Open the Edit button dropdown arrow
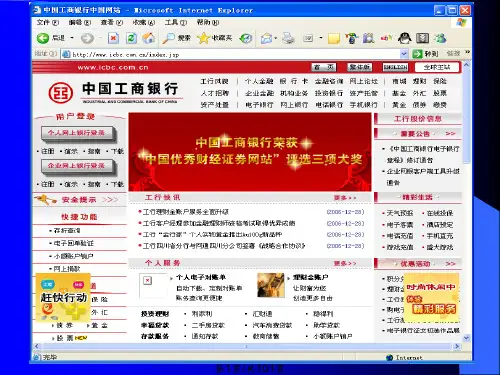 point(321,38)
